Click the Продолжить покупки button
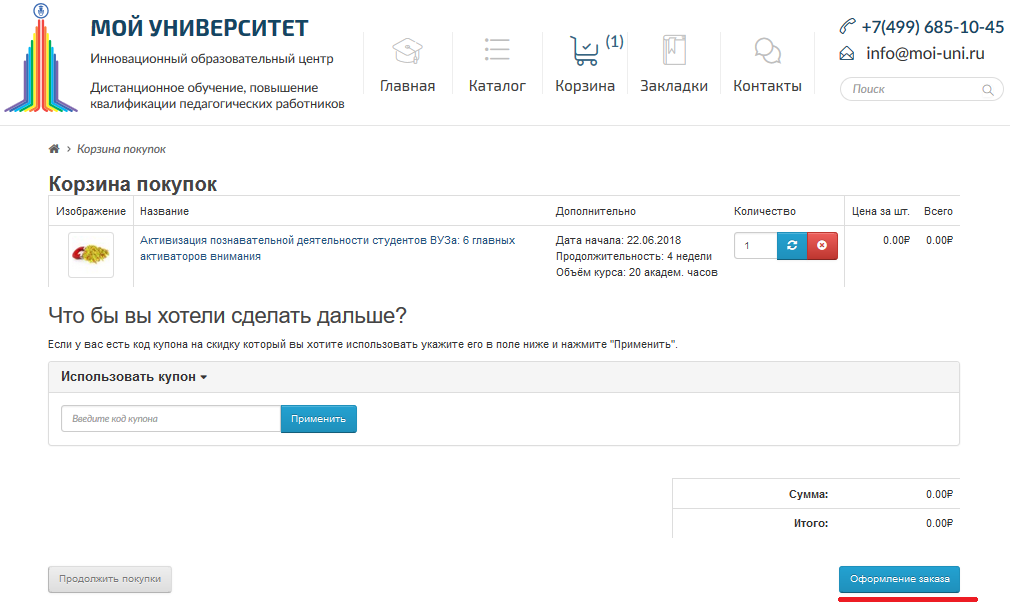1010x605 pixels. point(110,579)
